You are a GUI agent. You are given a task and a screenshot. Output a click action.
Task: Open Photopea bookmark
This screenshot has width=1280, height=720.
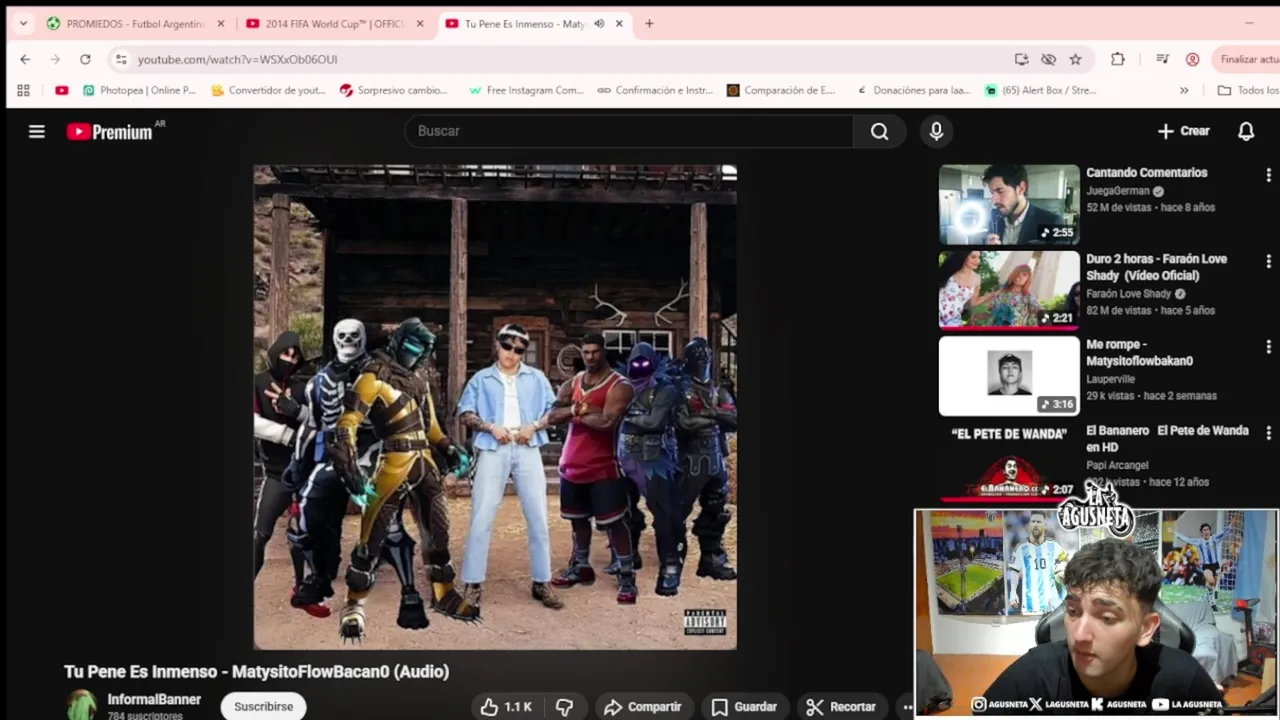(x=139, y=90)
